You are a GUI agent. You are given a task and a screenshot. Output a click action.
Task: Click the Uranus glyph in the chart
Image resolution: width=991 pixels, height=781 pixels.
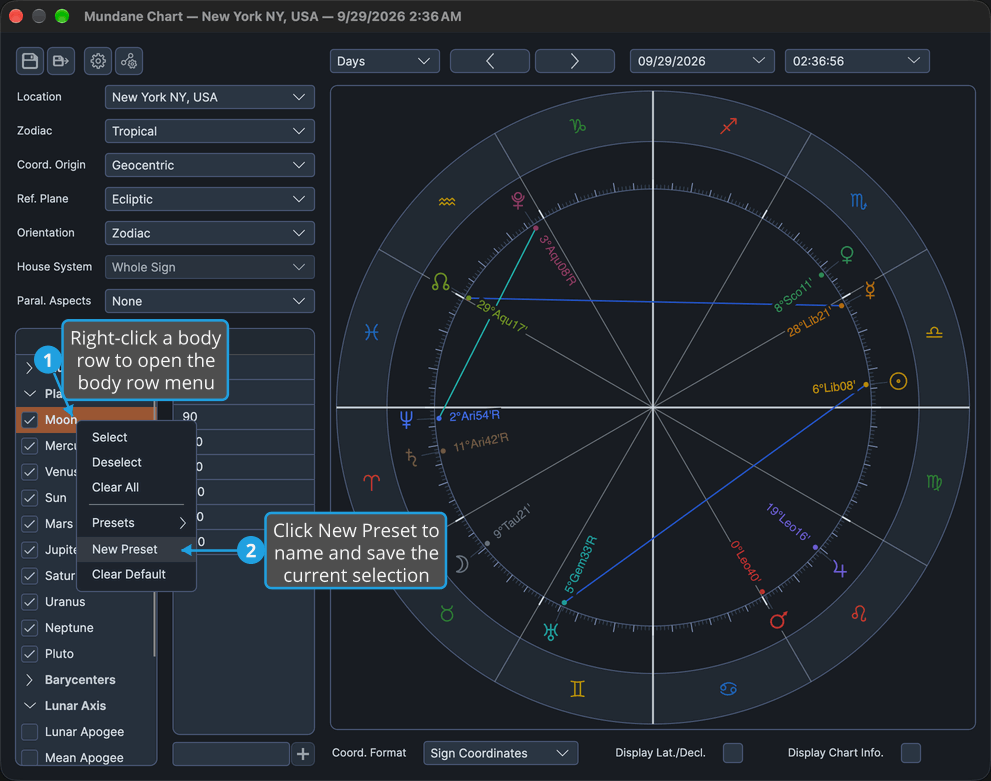[x=550, y=632]
